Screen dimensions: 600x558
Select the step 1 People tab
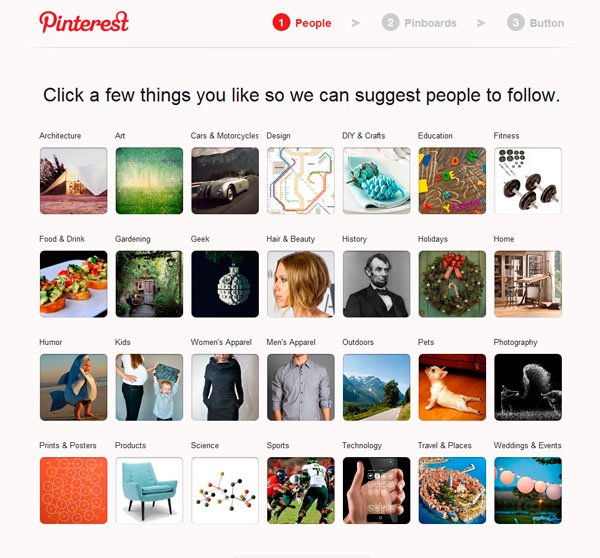tap(302, 23)
